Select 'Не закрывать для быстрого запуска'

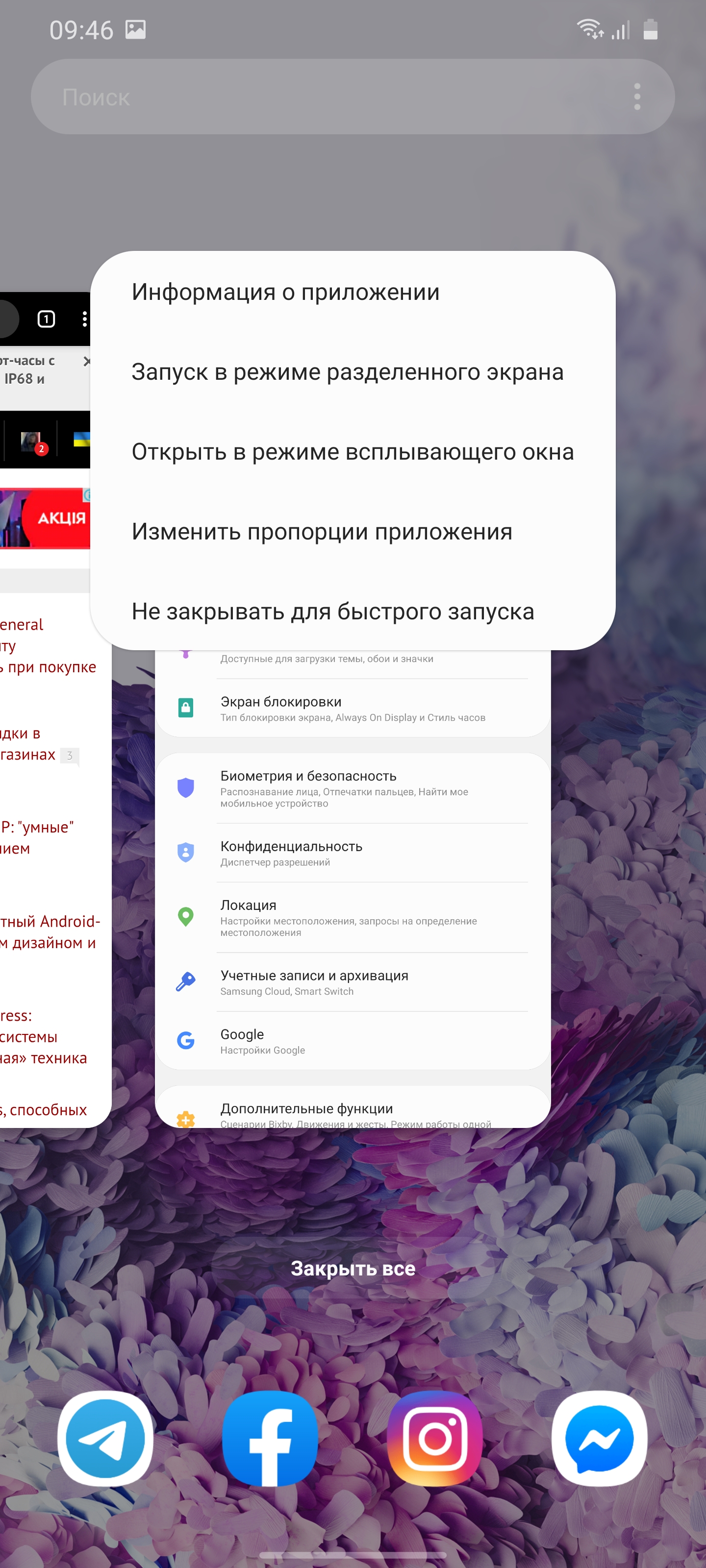click(x=332, y=612)
